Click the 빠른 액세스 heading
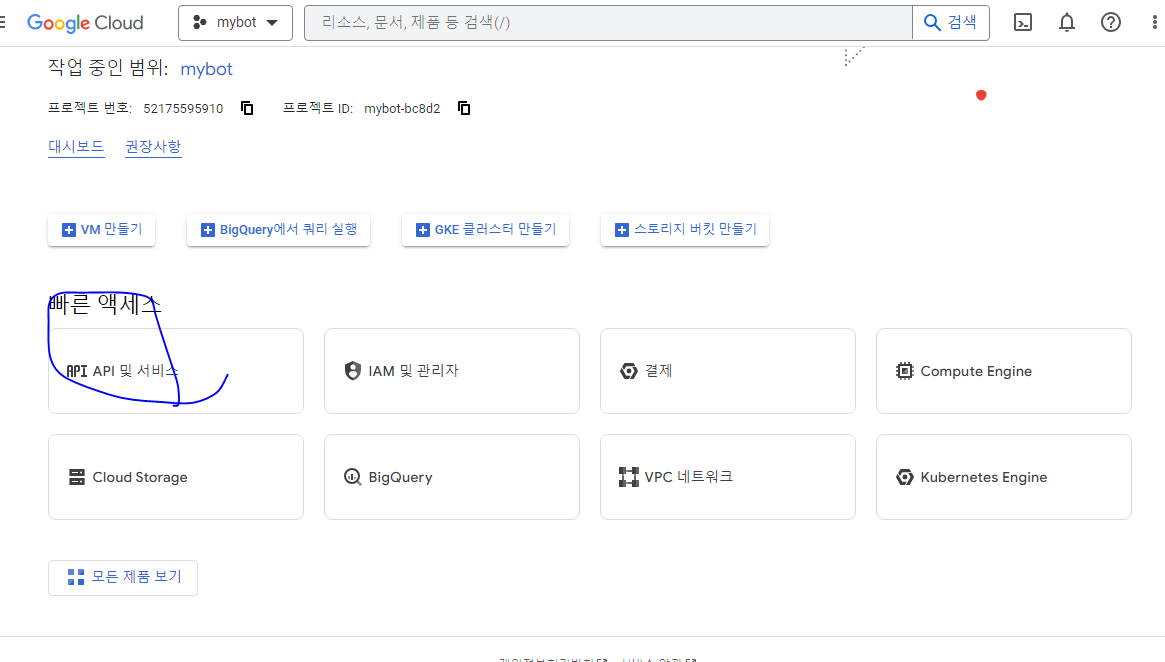The image size is (1165, 662). pos(105,305)
